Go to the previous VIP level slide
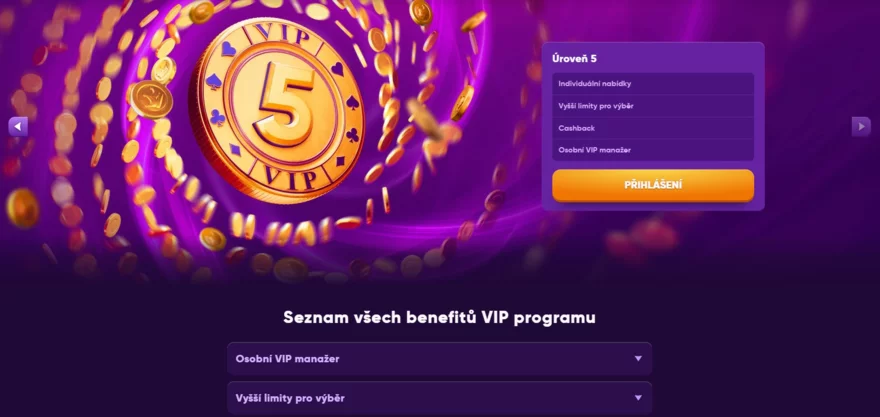 [18, 127]
